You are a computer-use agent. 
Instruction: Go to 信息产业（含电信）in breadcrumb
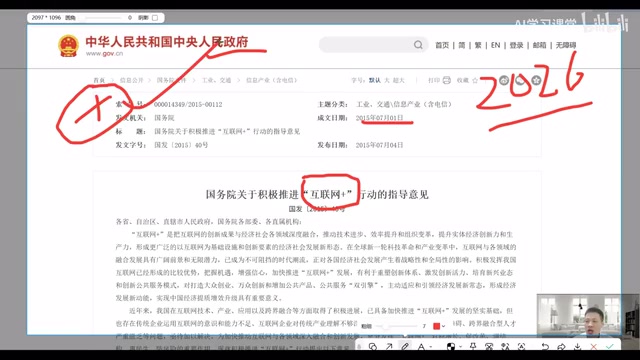click(x=271, y=80)
